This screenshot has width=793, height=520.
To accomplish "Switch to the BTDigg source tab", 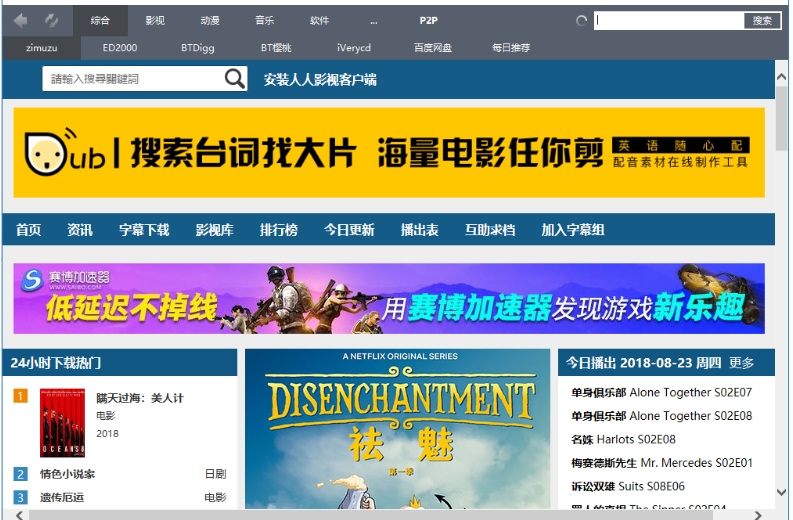I will coord(198,48).
